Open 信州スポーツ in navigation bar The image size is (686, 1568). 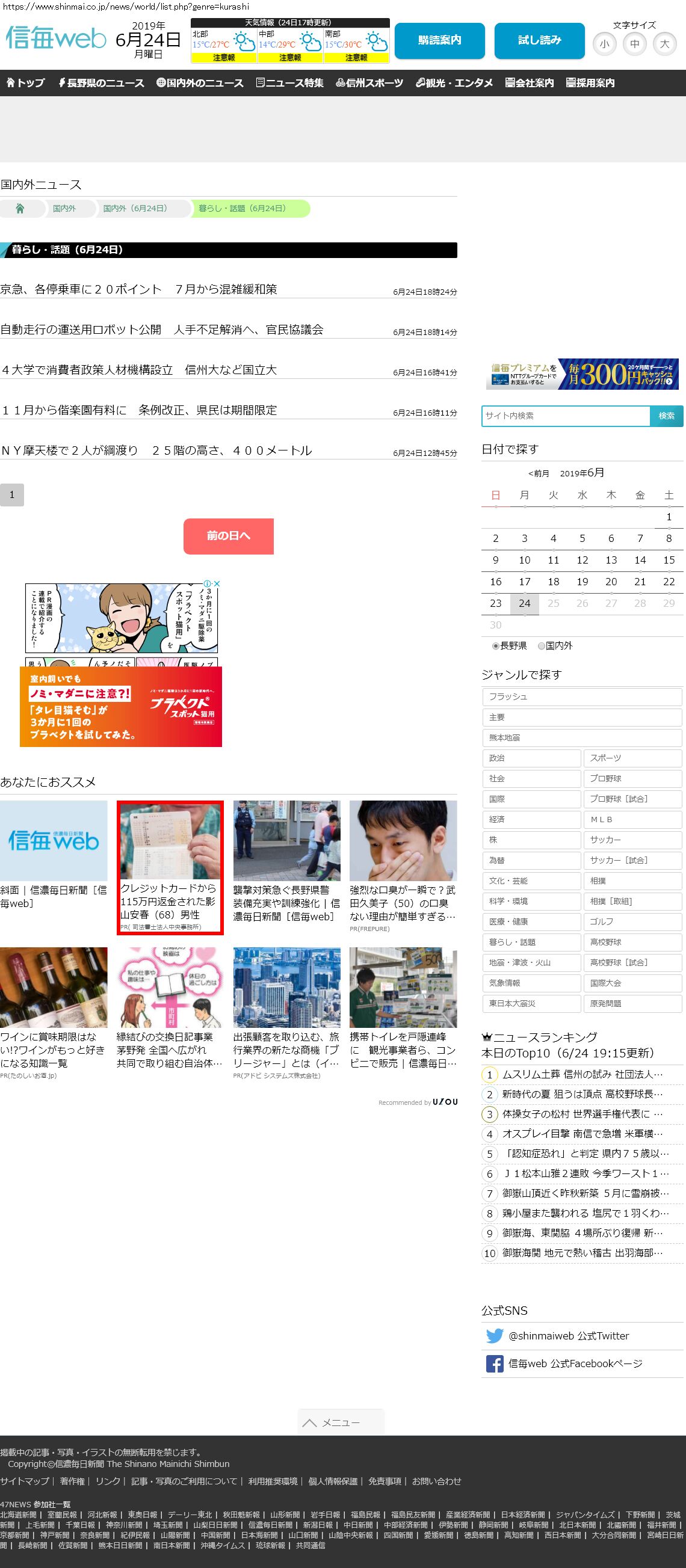tap(369, 83)
